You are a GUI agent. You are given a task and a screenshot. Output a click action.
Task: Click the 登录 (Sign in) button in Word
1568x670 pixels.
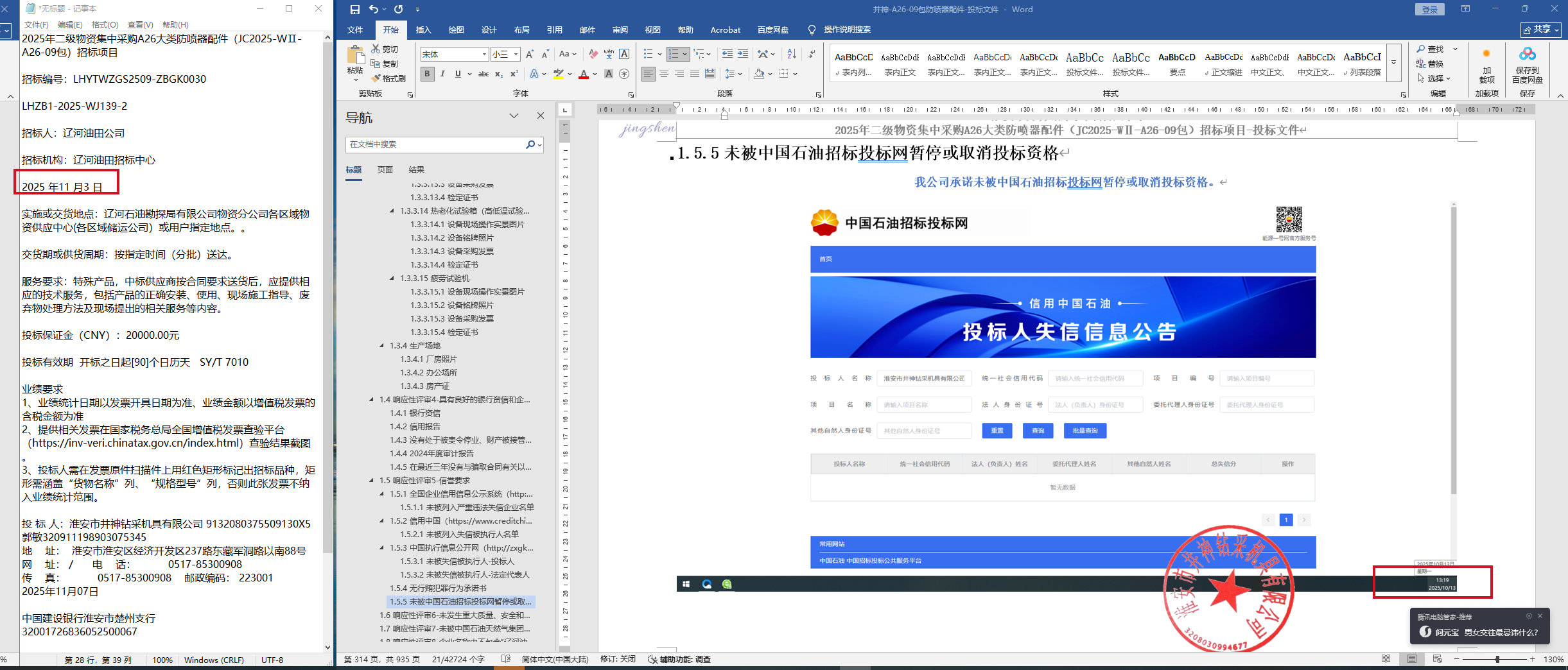pyautogui.click(x=1430, y=10)
